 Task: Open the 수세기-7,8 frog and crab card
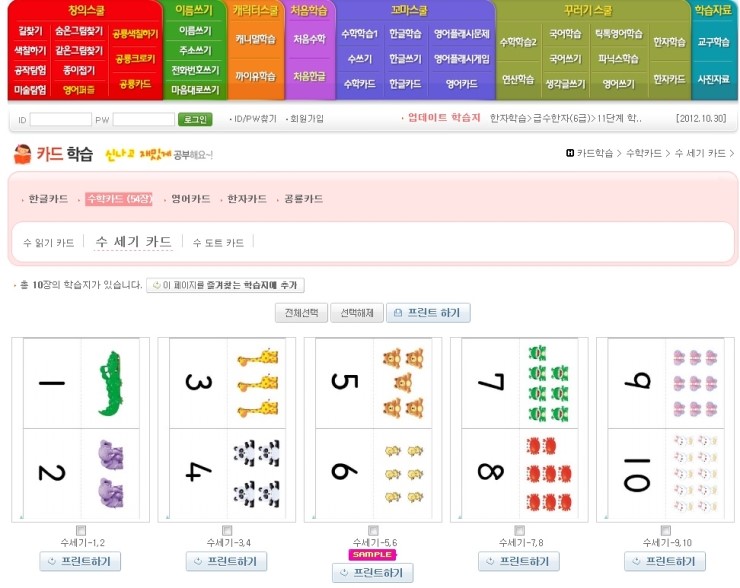[519, 429]
